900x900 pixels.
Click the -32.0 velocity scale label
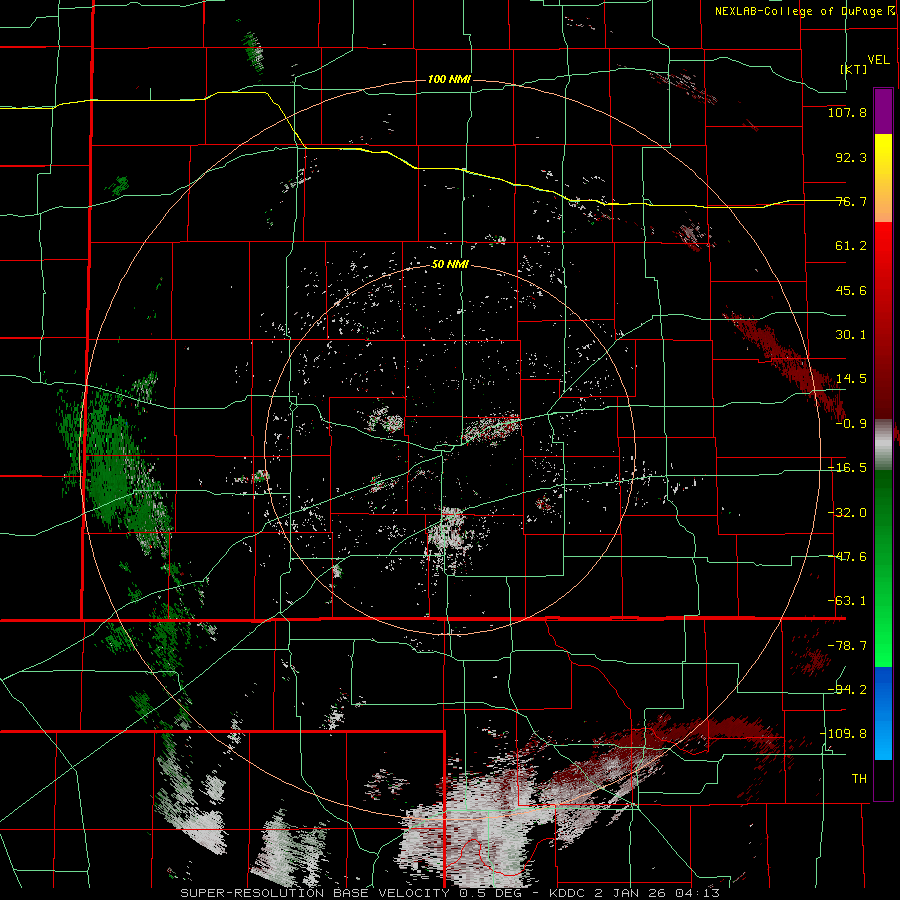coord(847,513)
